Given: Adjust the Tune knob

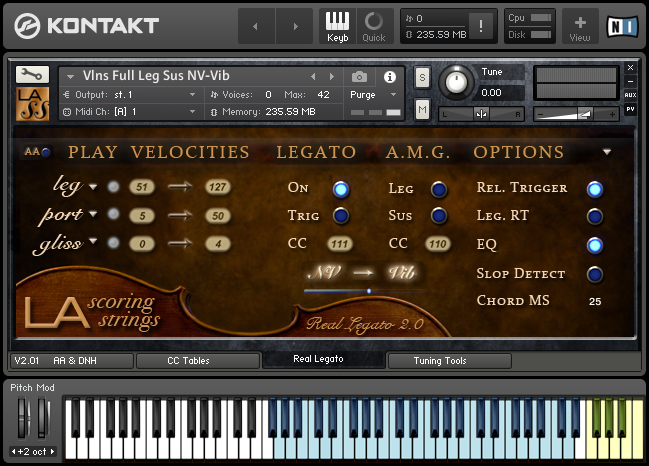Looking at the screenshot, I should coord(456,82).
